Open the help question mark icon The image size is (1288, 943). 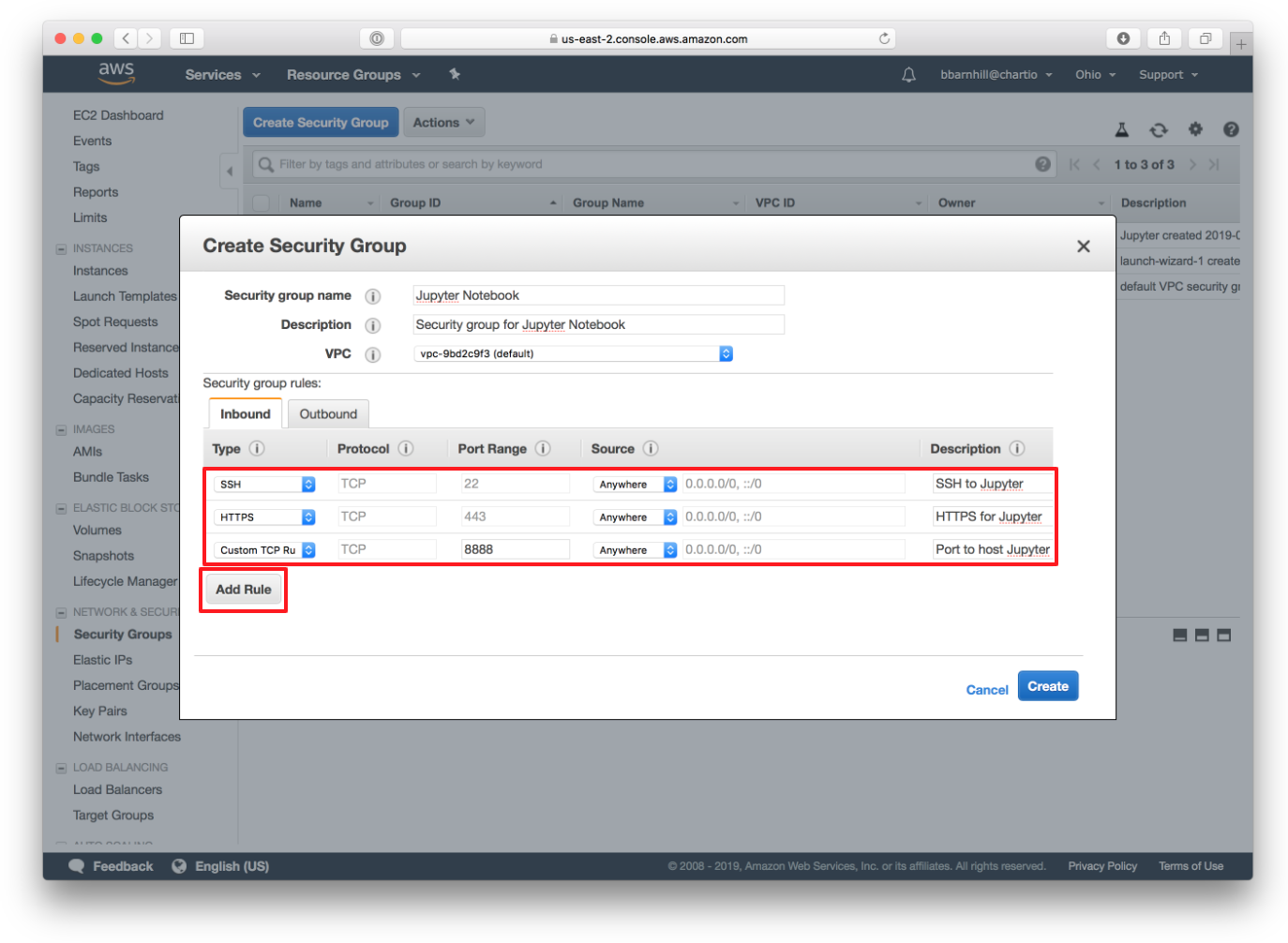(1231, 129)
